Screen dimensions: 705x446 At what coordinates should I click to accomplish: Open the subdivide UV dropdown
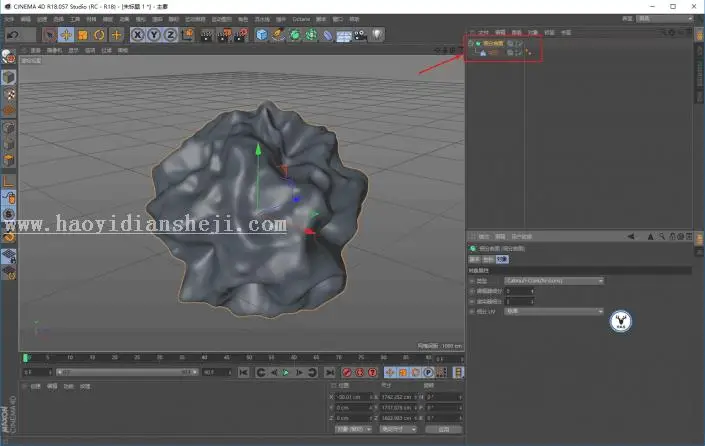click(554, 311)
